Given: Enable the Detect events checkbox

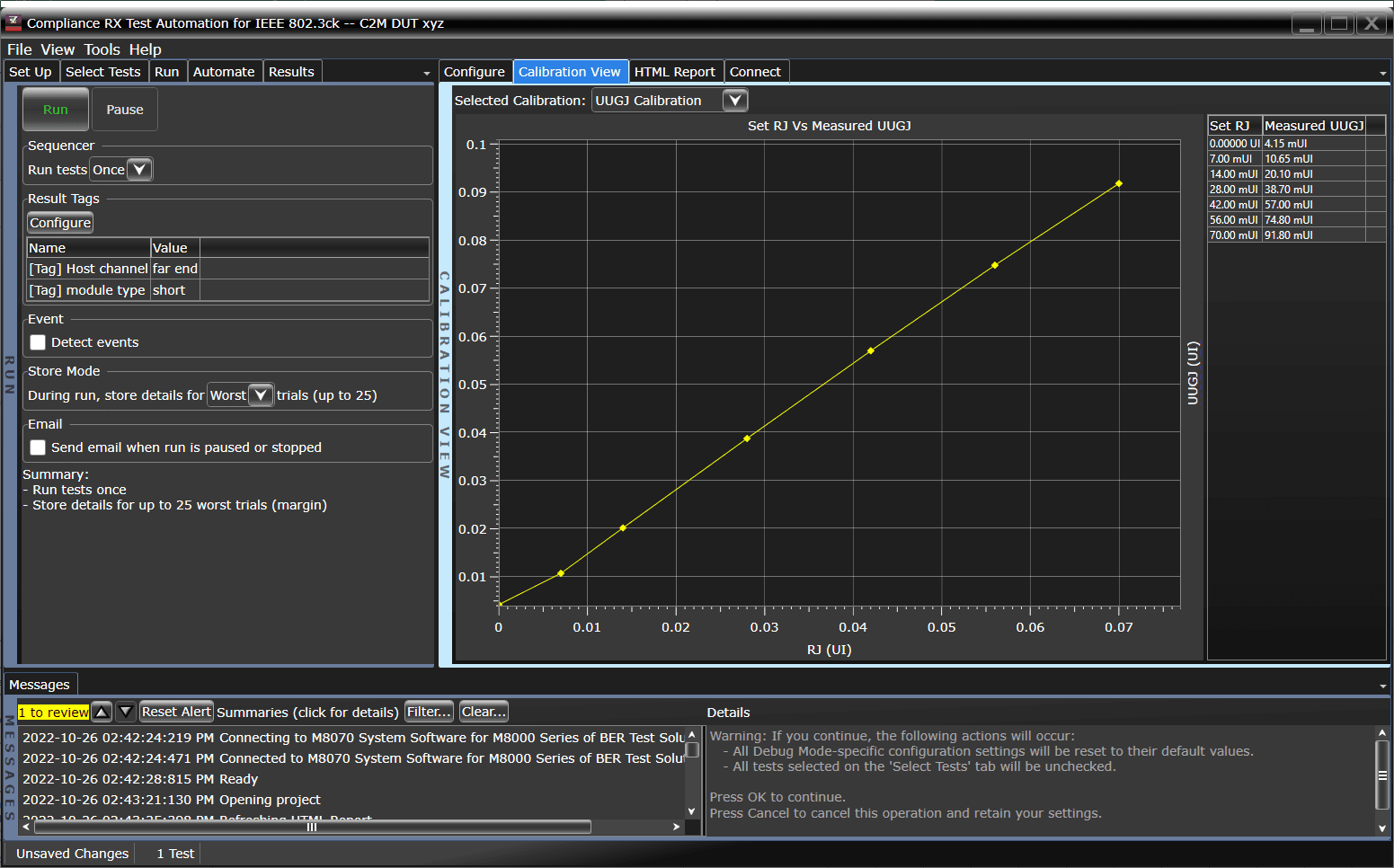Looking at the screenshot, I should point(37,342).
